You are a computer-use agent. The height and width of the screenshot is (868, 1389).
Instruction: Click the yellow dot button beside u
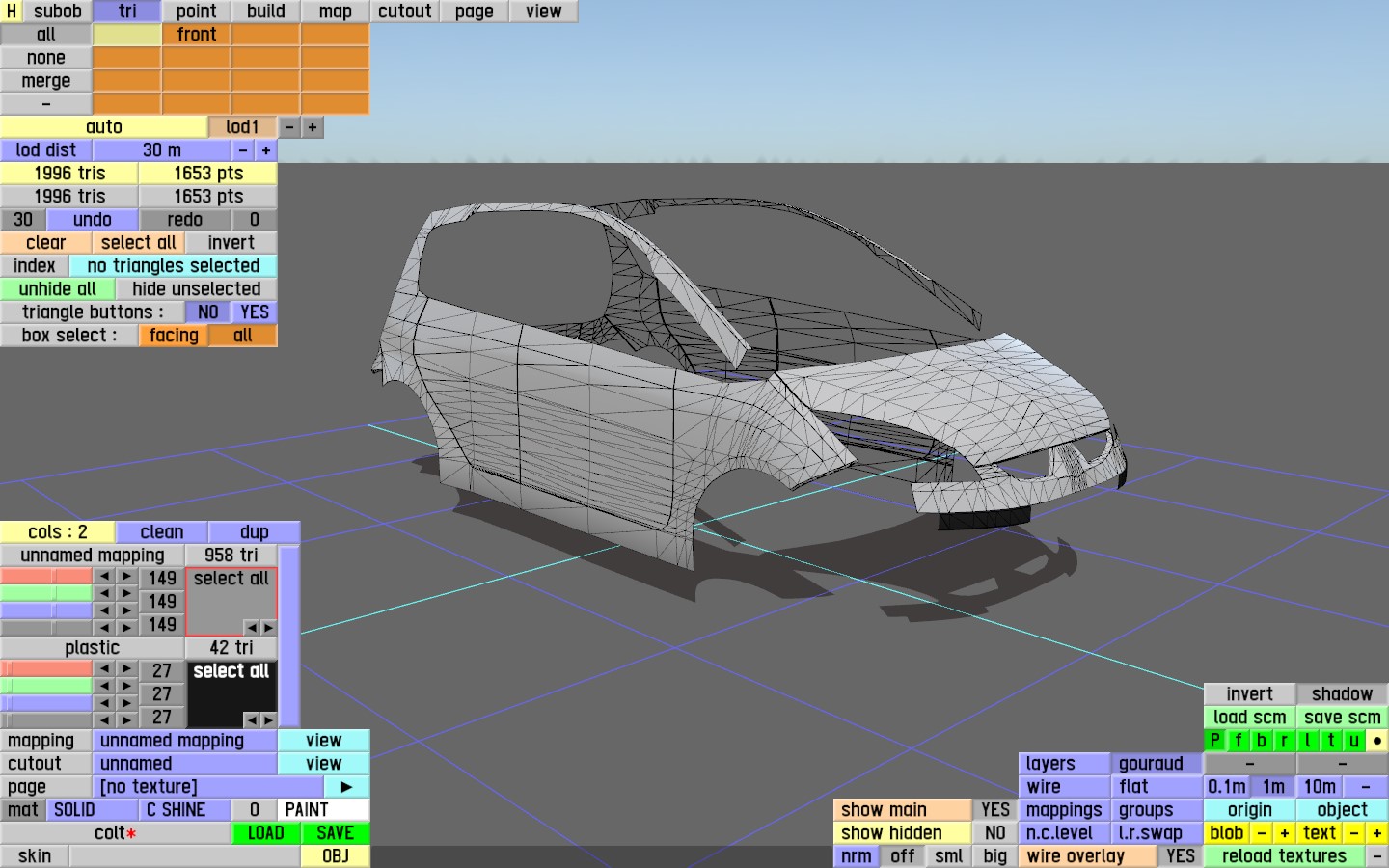[1377, 741]
